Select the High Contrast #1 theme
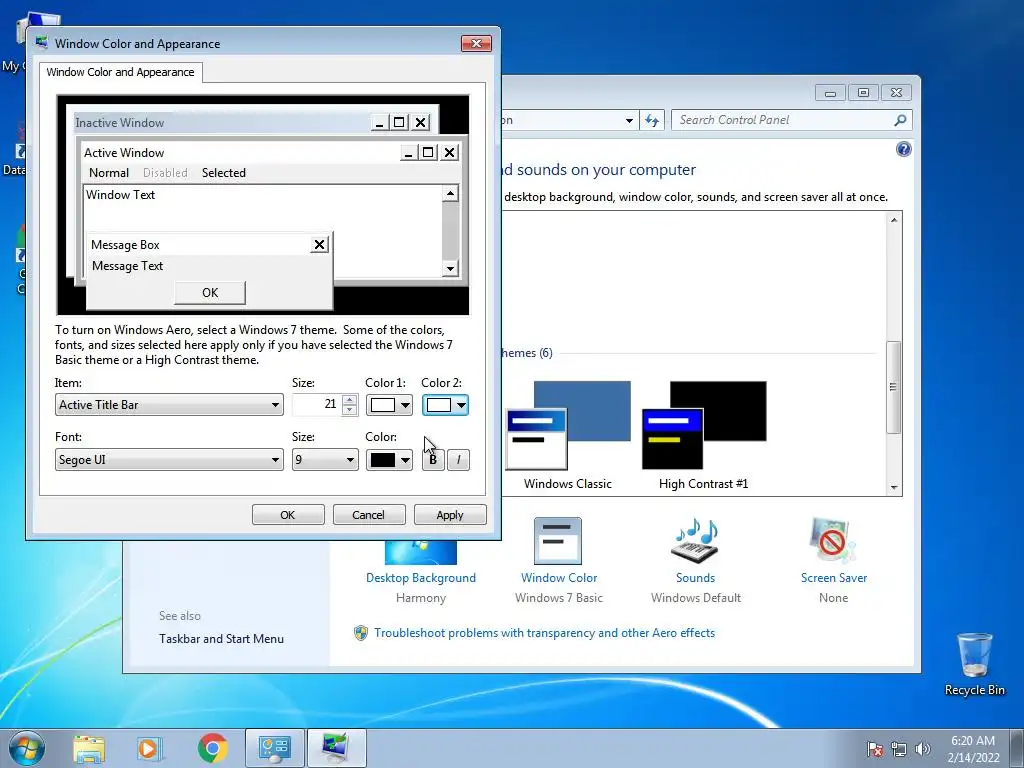This screenshot has width=1024, height=768. (703, 435)
